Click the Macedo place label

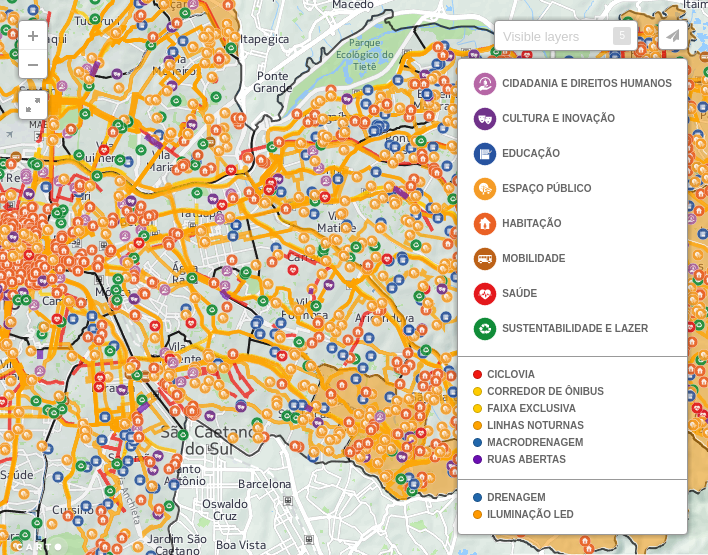click(x=353, y=5)
